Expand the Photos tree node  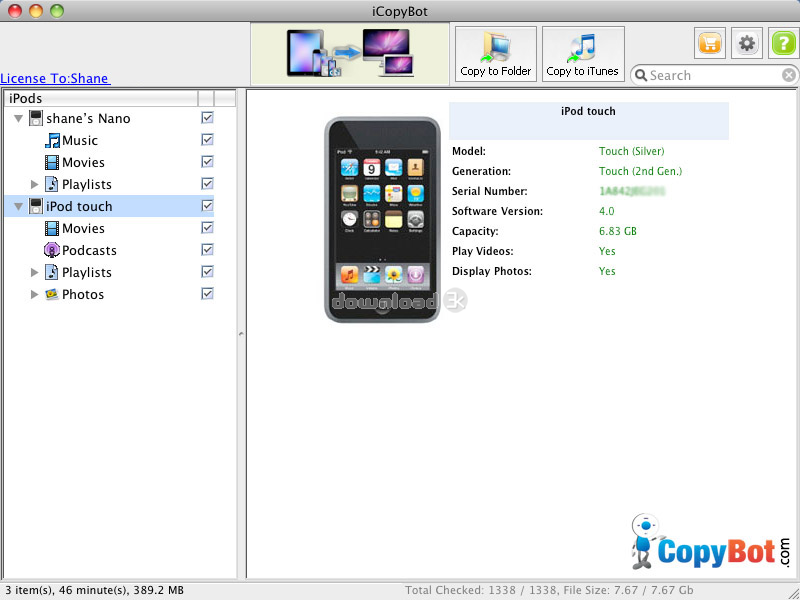(x=35, y=294)
